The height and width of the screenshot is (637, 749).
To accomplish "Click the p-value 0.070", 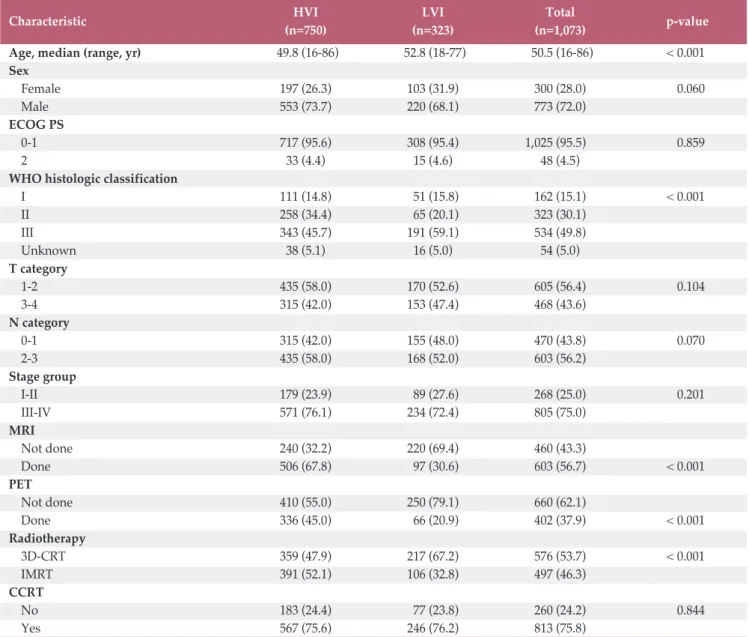I will click(691, 340).
